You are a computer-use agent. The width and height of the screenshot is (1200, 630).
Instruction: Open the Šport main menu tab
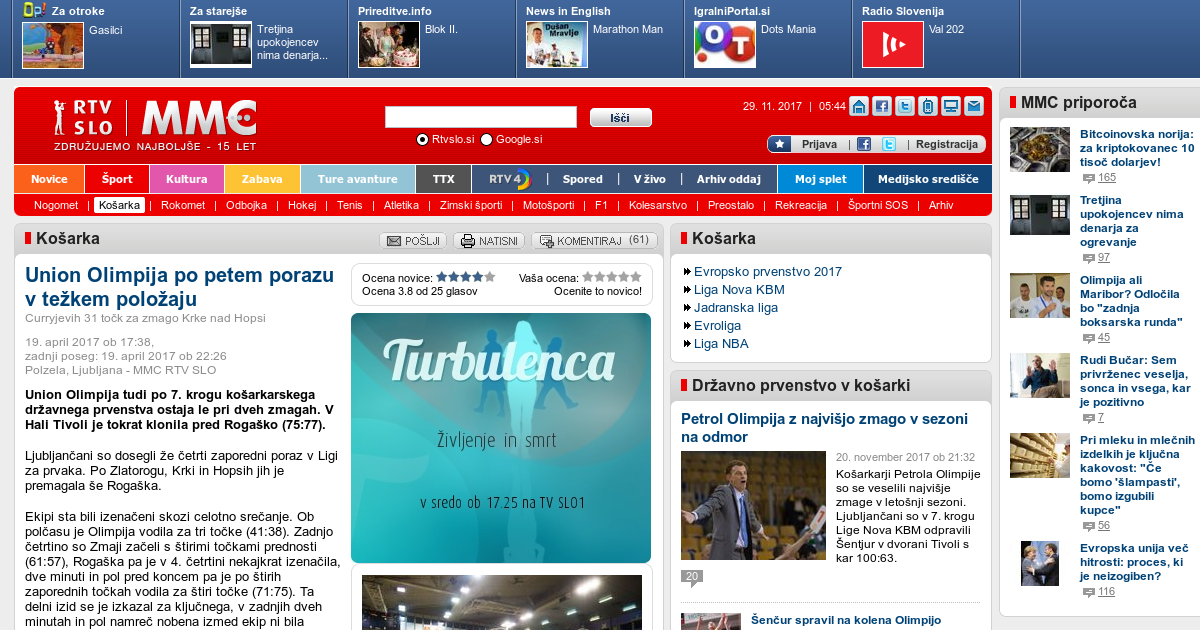[117, 179]
